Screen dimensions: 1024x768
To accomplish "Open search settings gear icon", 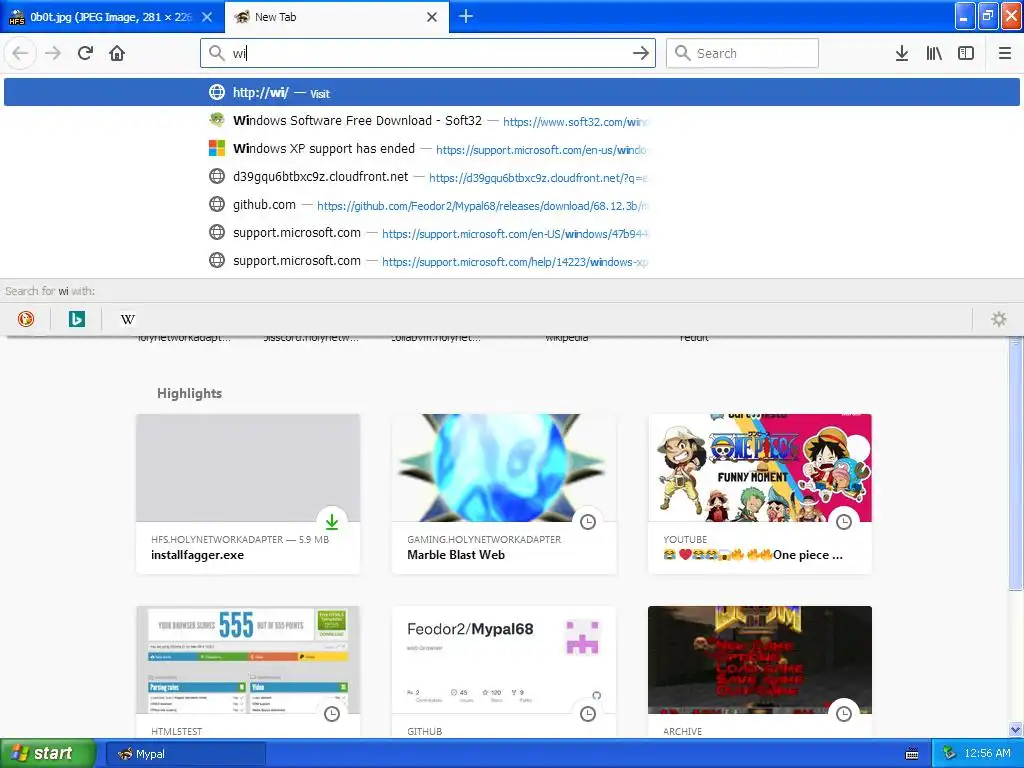I will pos(999,319).
